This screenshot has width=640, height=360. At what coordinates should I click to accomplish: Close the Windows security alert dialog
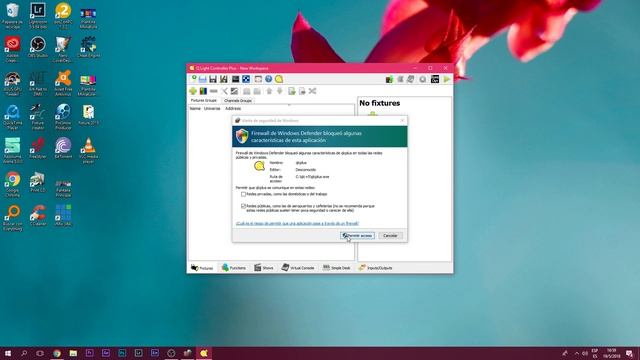[x=402, y=120]
